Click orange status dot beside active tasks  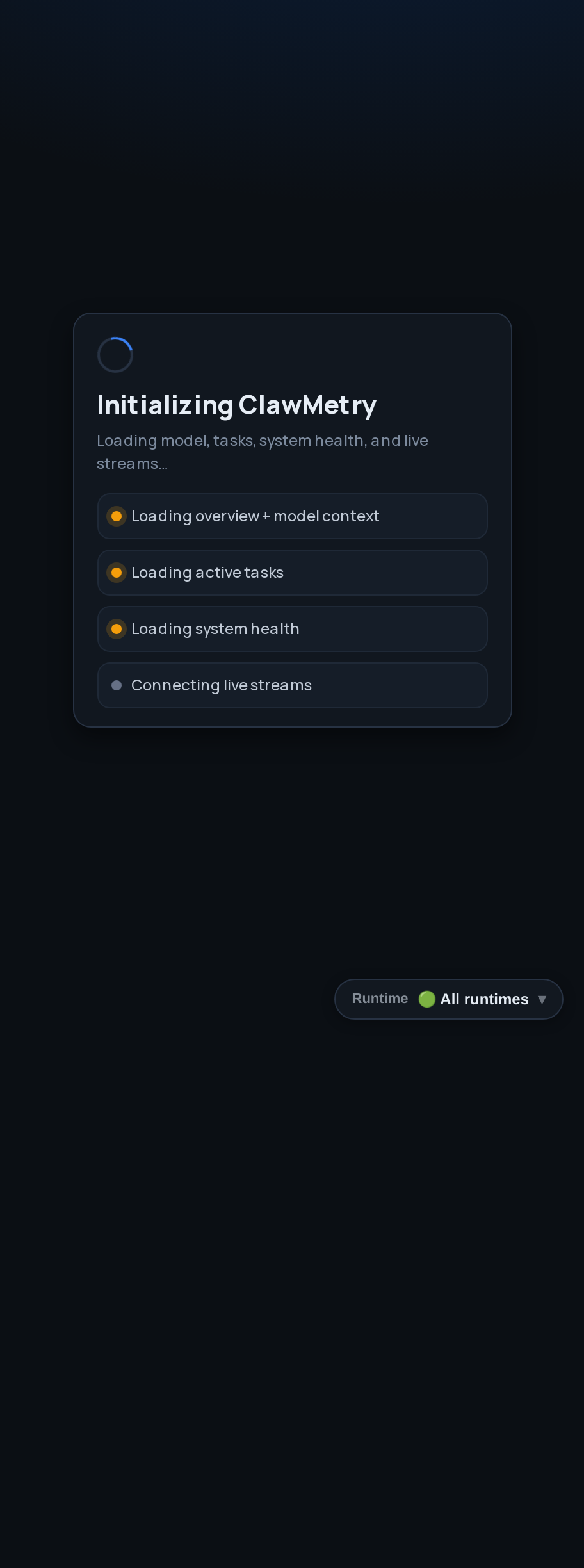pyautogui.click(x=117, y=573)
